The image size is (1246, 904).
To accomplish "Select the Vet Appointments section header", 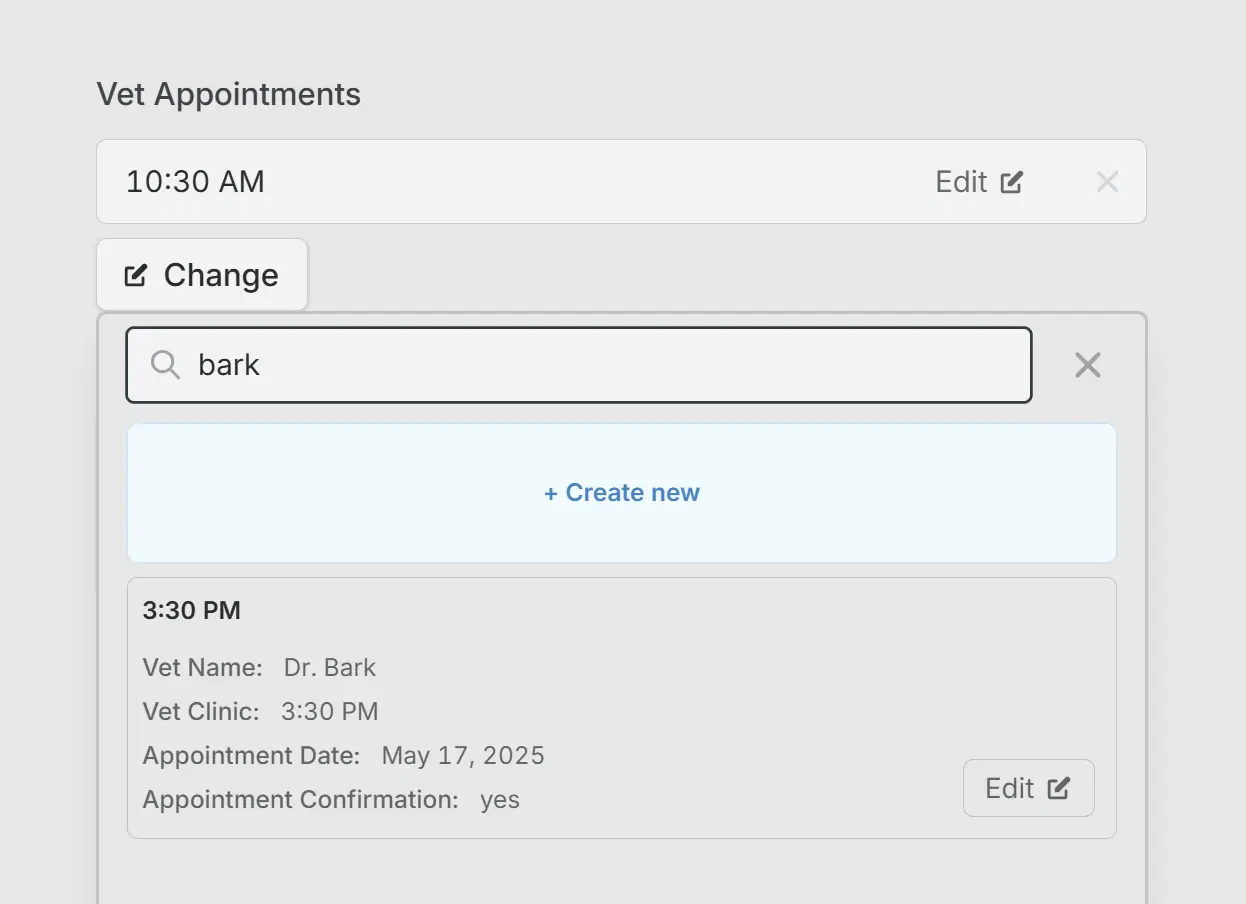I will click(x=228, y=93).
